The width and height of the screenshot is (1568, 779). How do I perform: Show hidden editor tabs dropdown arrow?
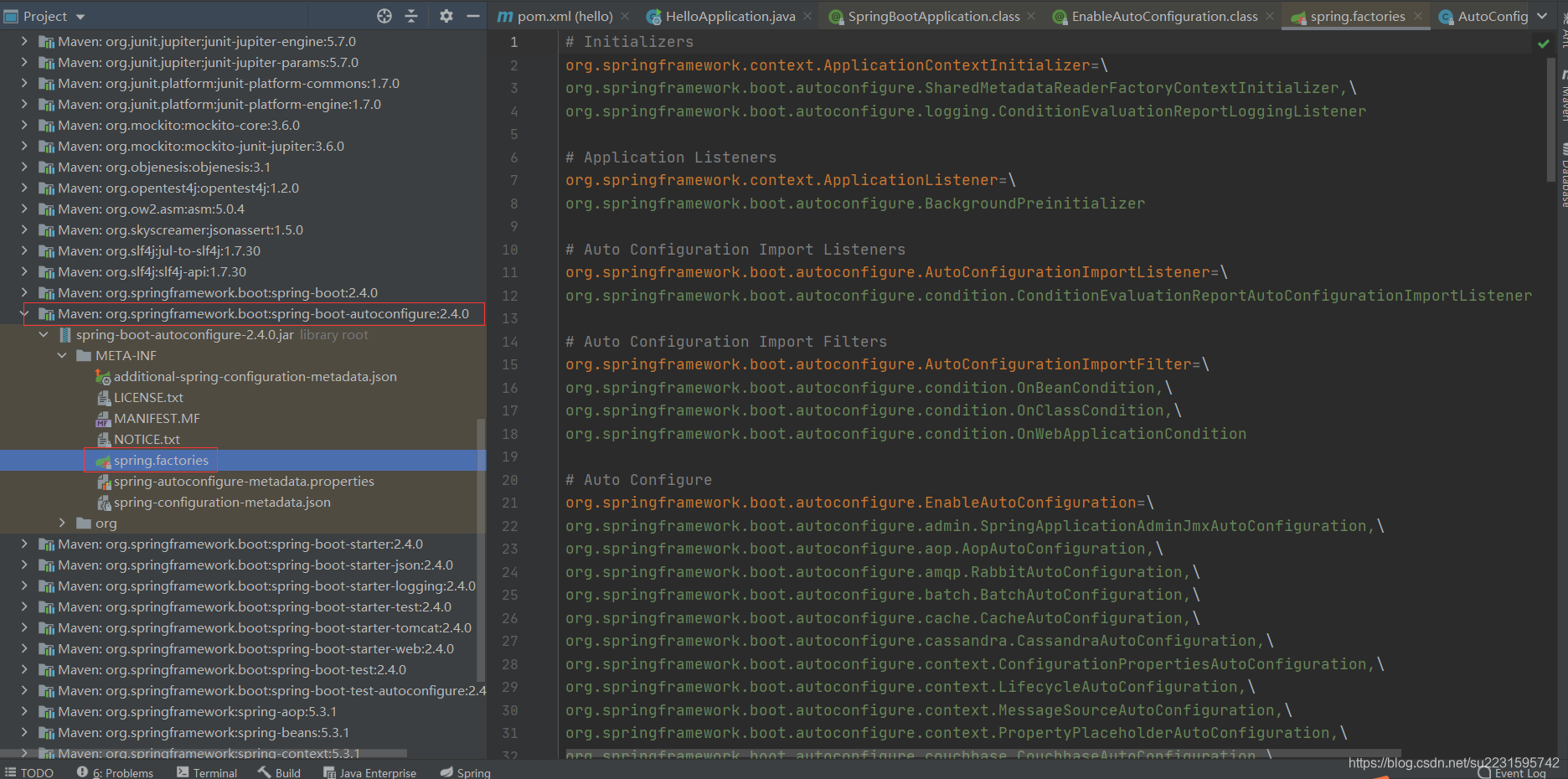click(1542, 16)
